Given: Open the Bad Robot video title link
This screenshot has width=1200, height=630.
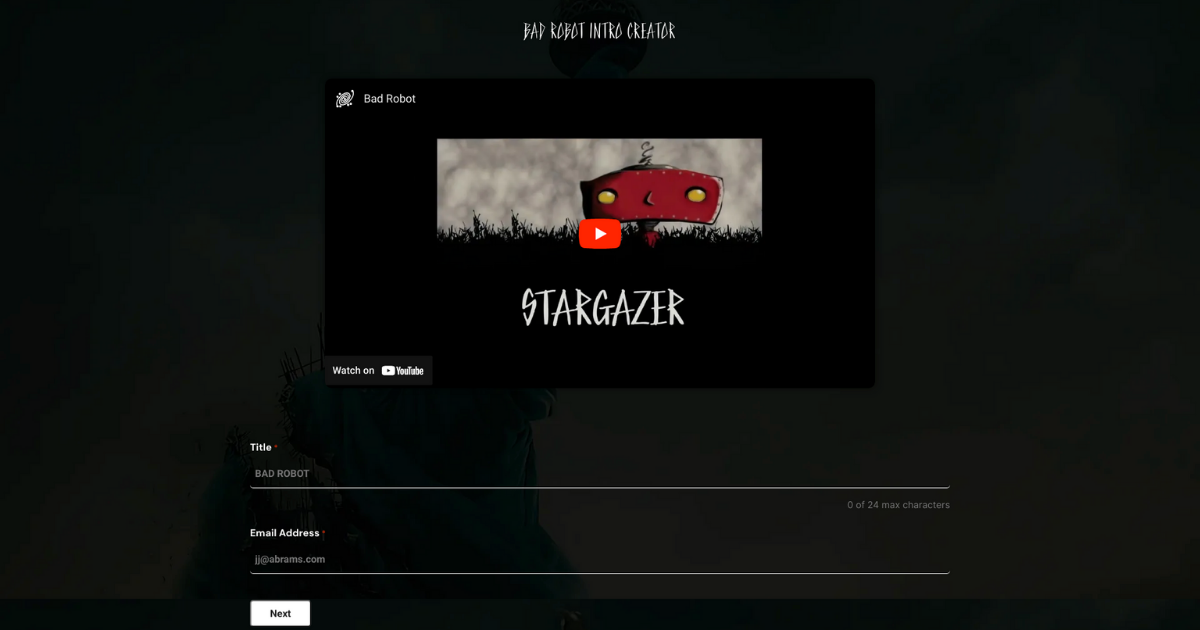Looking at the screenshot, I should pos(390,99).
